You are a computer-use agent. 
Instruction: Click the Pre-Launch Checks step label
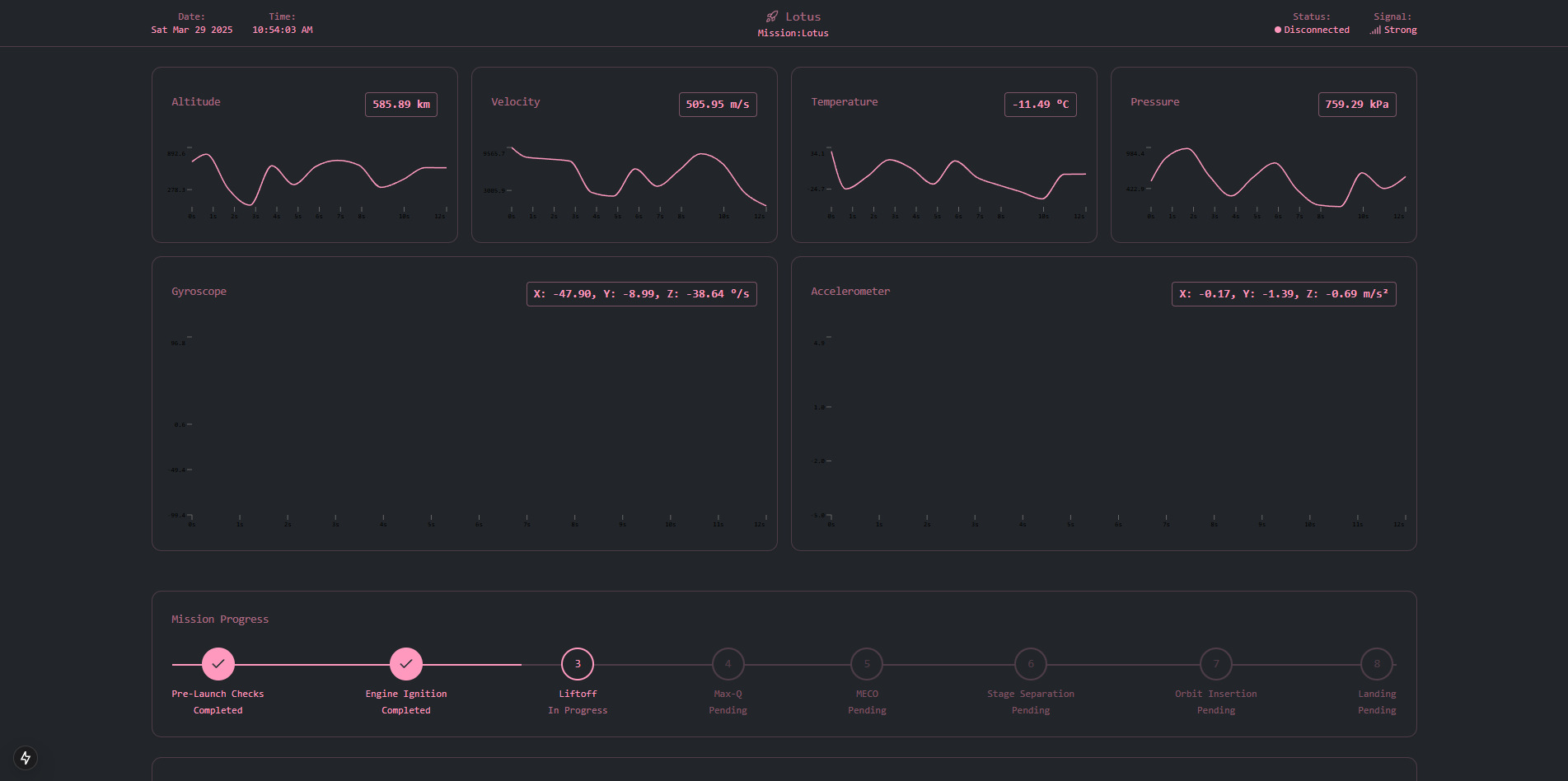(218, 694)
